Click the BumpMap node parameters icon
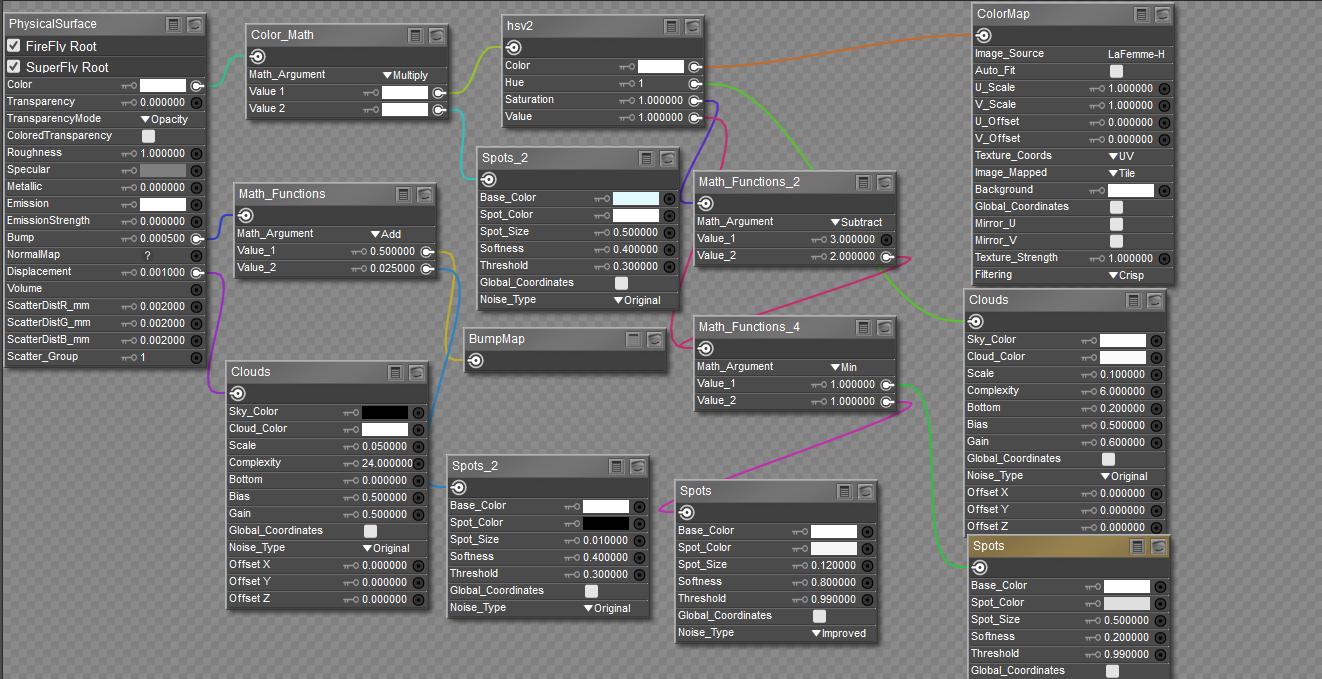 (x=634, y=339)
